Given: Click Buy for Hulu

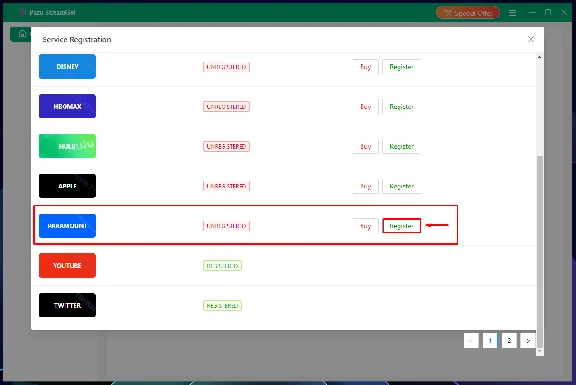Looking at the screenshot, I should coord(366,146).
